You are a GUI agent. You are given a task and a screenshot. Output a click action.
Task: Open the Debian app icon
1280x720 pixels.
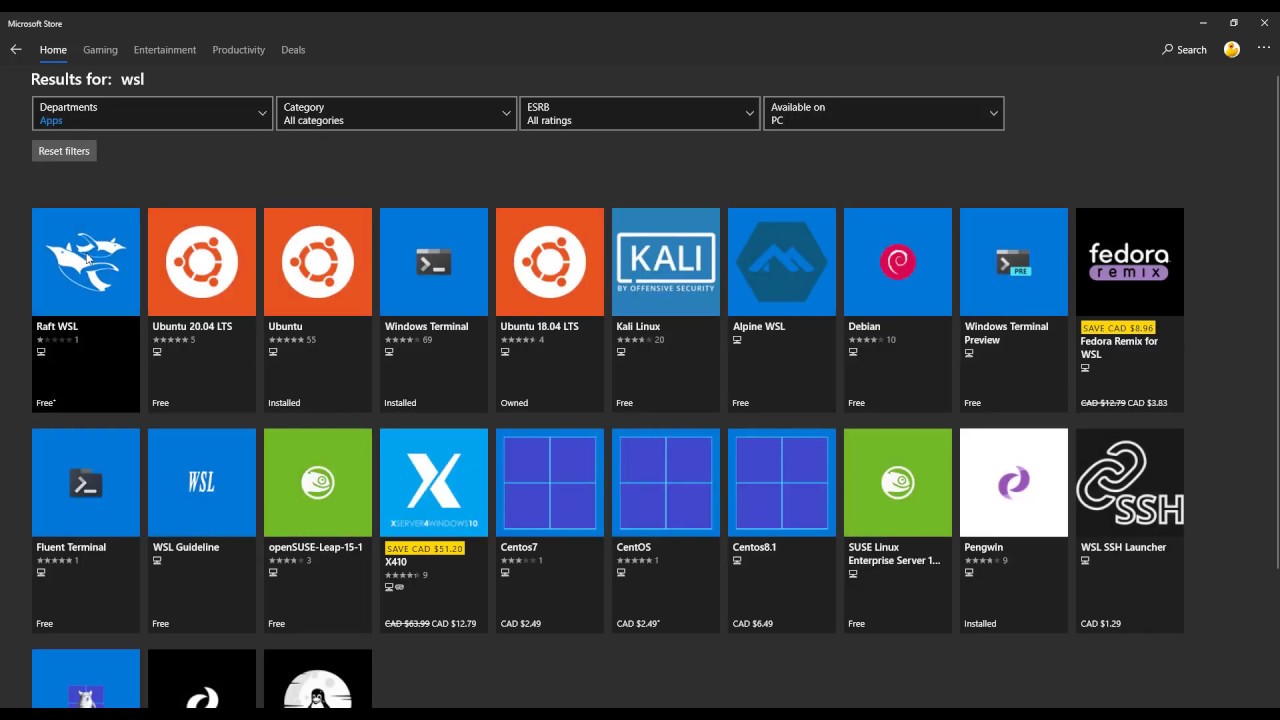(898, 262)
